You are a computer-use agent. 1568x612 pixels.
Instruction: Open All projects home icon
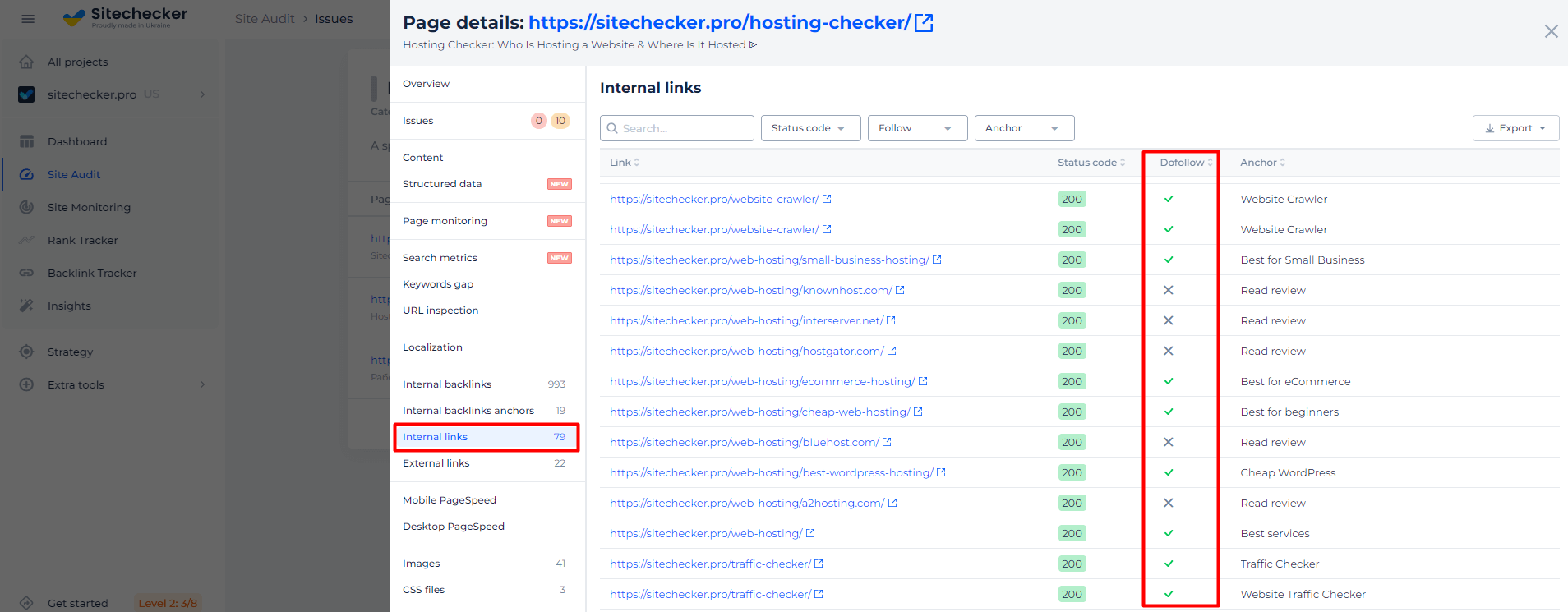tap(26, 62)
